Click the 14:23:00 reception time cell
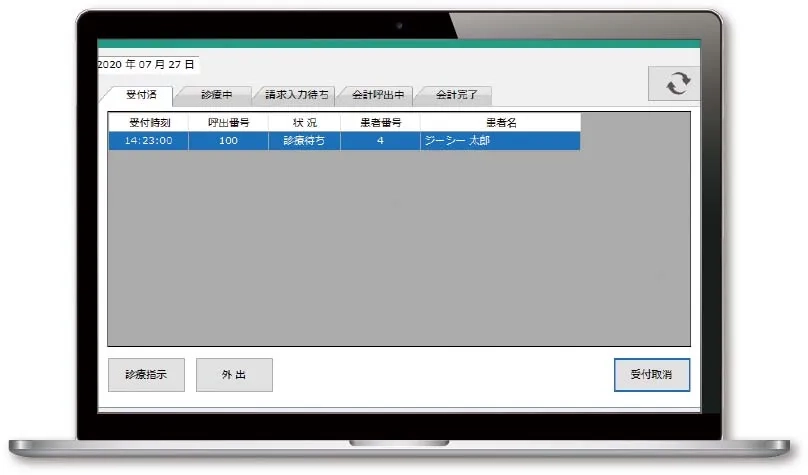Screen dimensions: 808x475 148,141
